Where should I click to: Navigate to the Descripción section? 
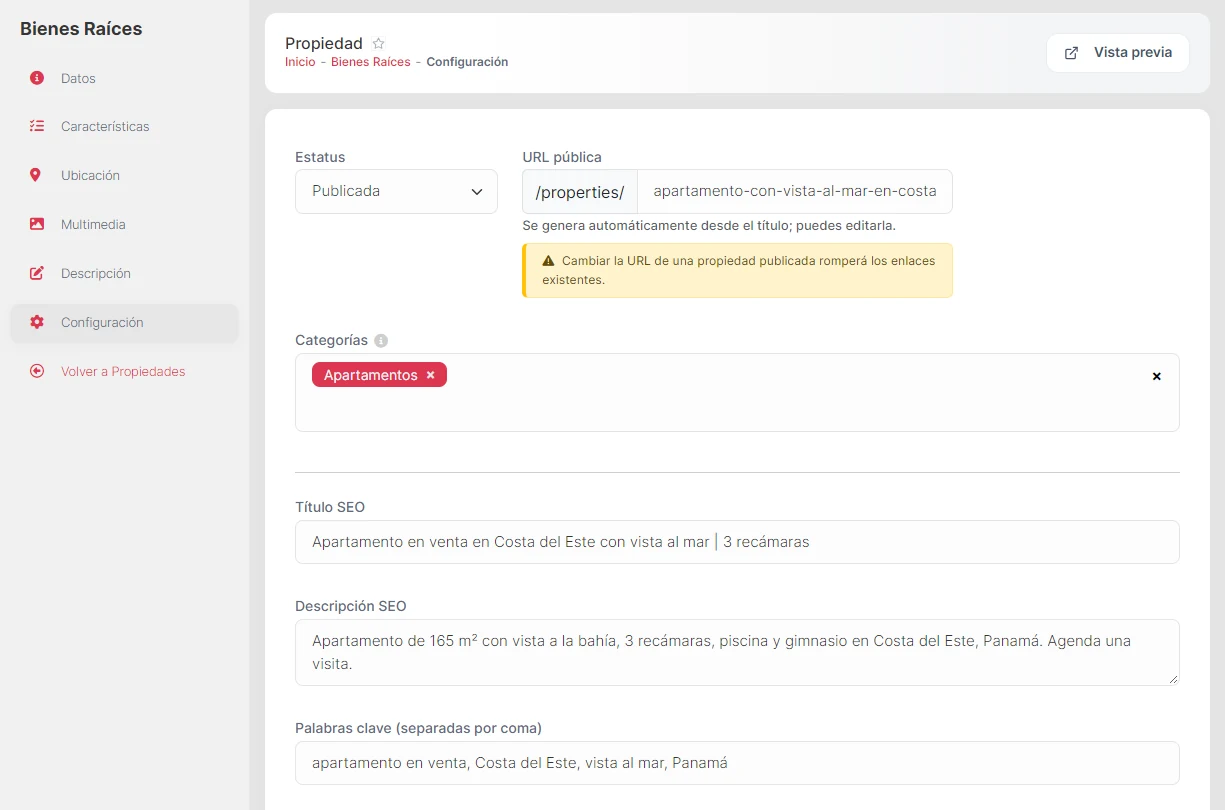click(124, 273)
